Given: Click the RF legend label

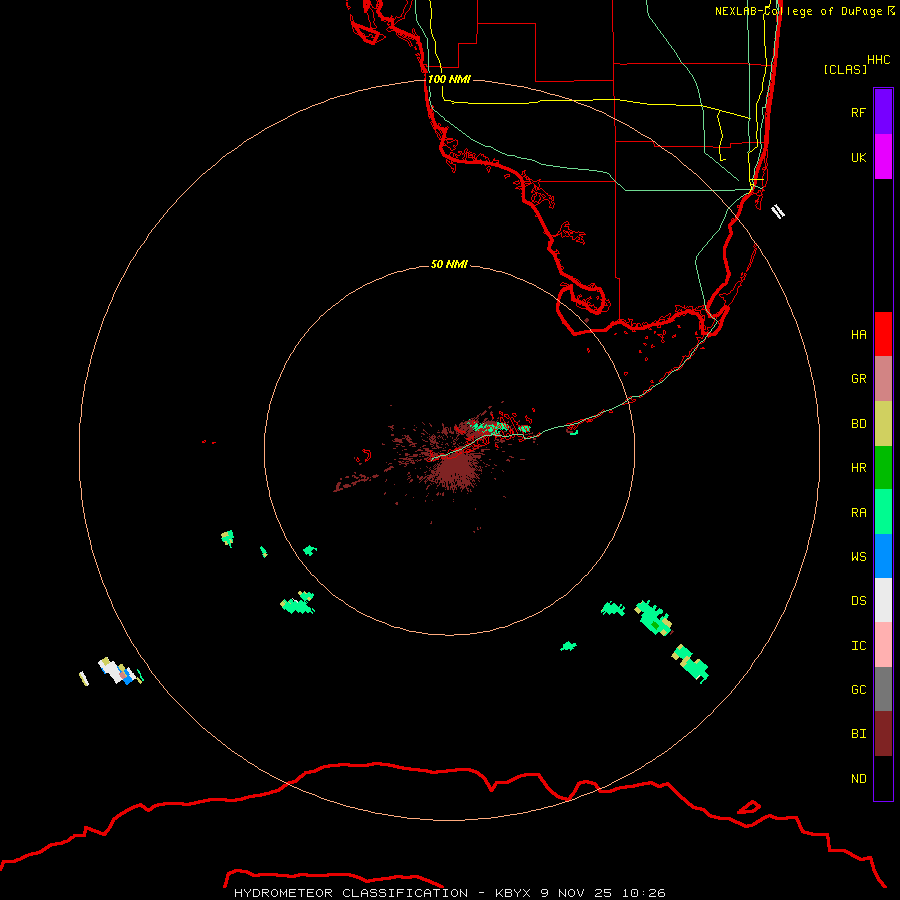Looking at the screenshot, I should 858,112.
